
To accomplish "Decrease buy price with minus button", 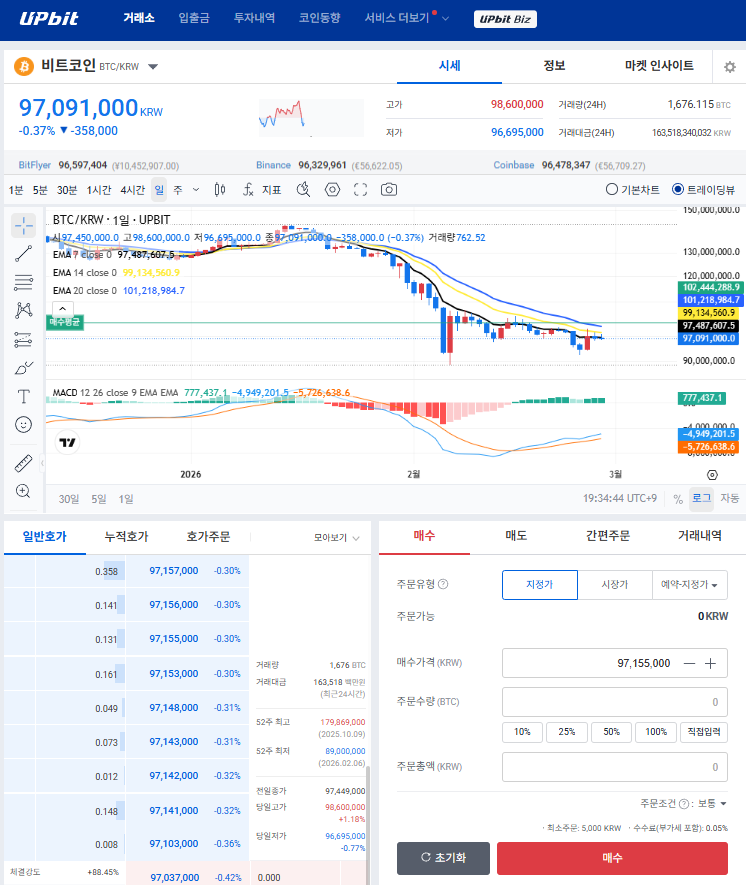I will [690, 663].
